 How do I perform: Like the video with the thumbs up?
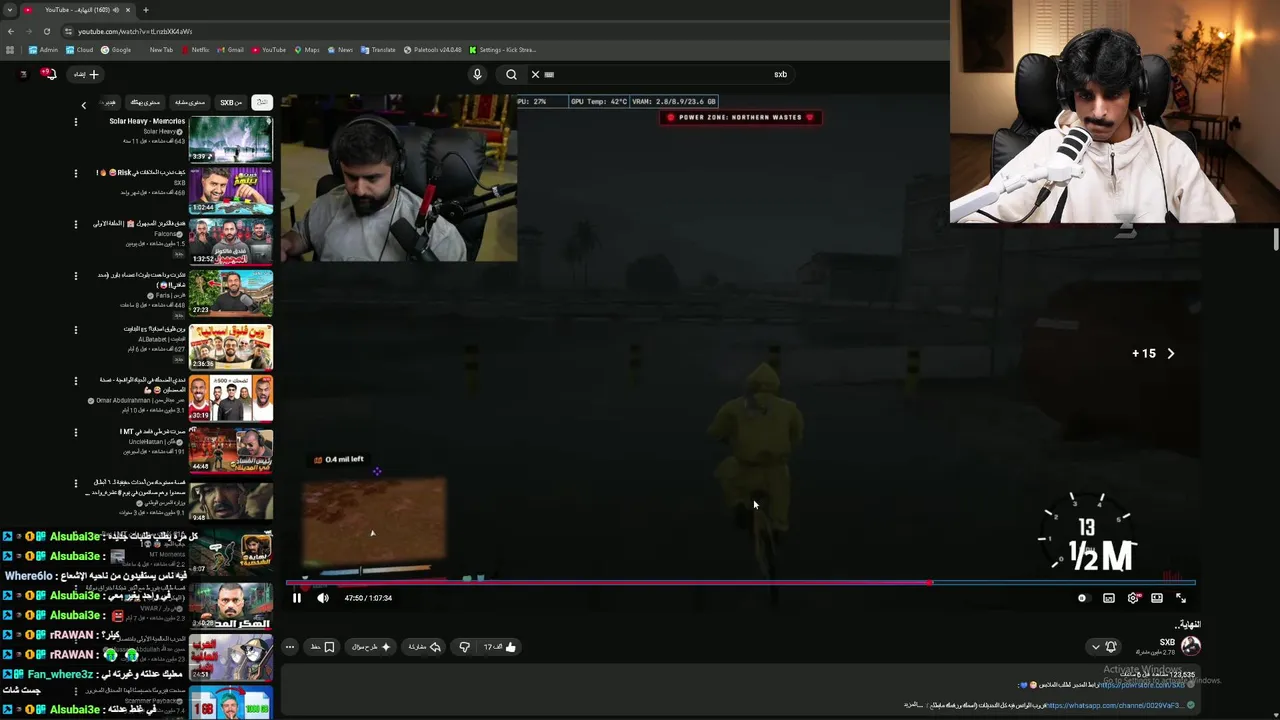coord(500,647)
